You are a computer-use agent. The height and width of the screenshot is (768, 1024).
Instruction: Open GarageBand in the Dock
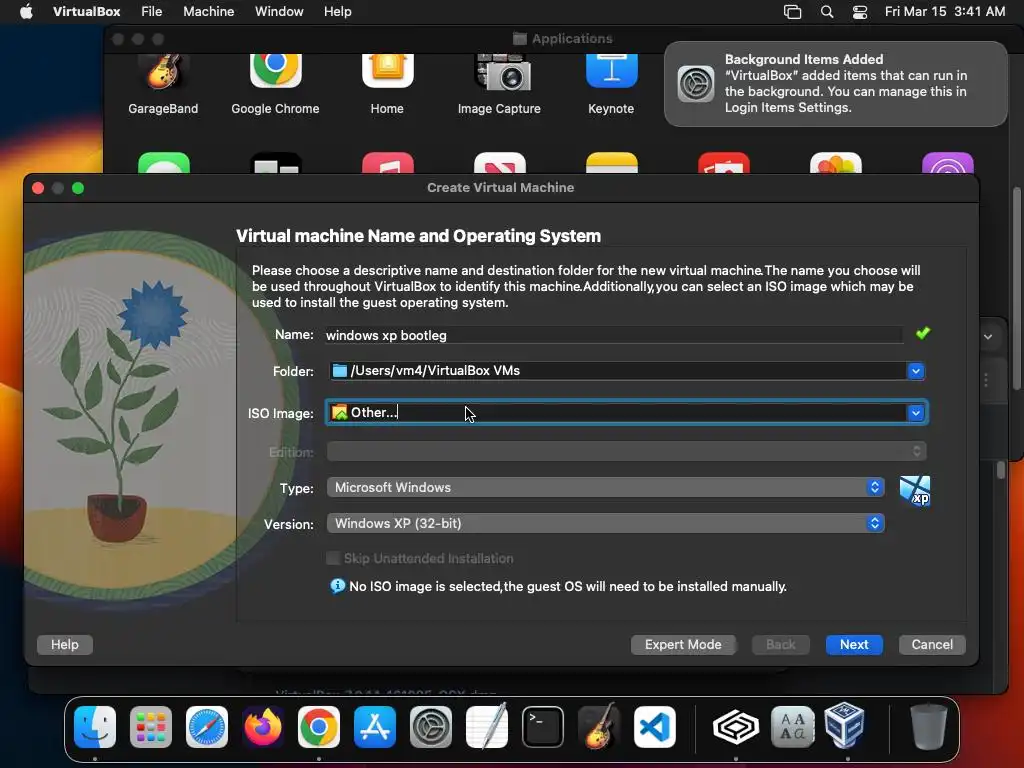[x=599, y=727]
